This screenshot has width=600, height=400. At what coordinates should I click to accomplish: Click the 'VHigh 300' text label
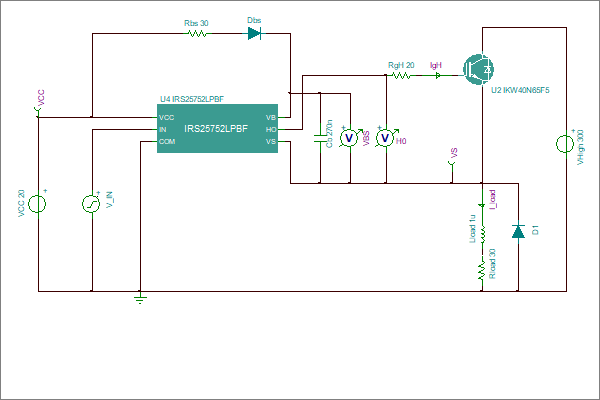580,147
